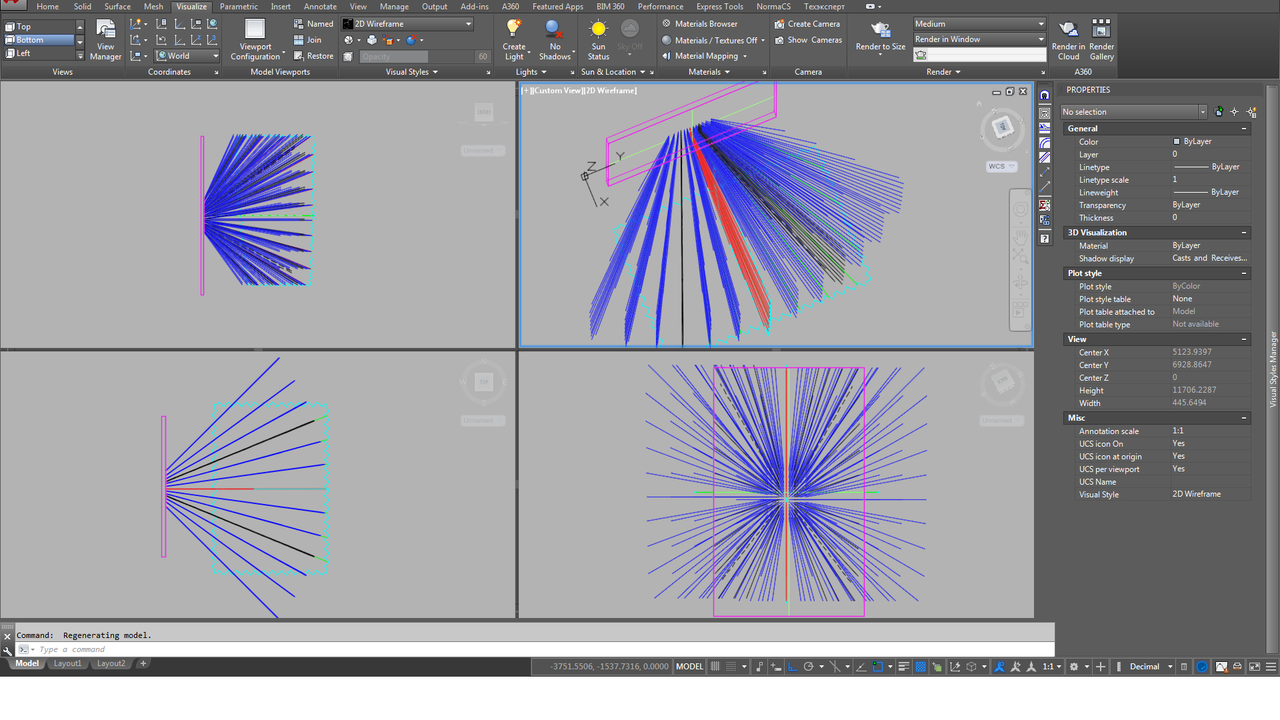Switch to the Layout2 tab
Viewport: 1280px width, 720px height.
coord(111,663)
